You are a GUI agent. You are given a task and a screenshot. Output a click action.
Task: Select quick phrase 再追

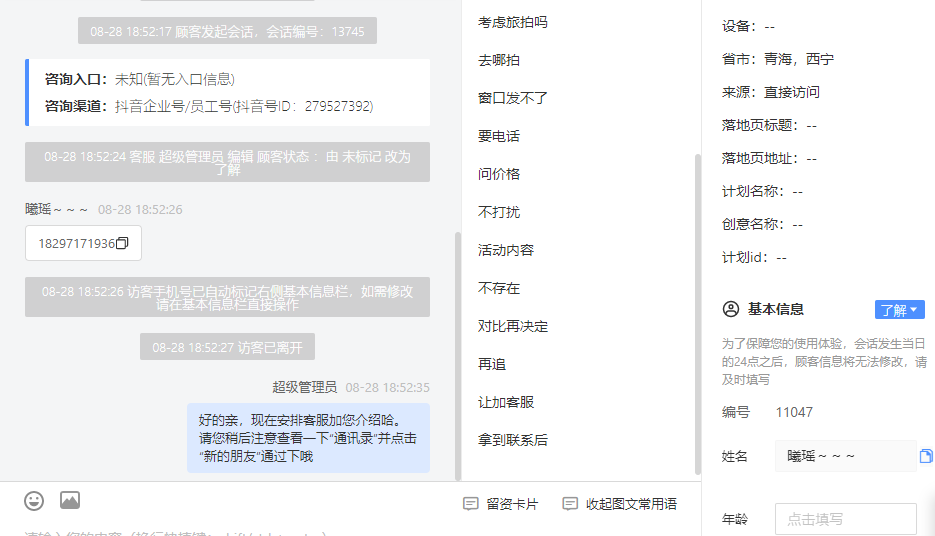[492, 364]
